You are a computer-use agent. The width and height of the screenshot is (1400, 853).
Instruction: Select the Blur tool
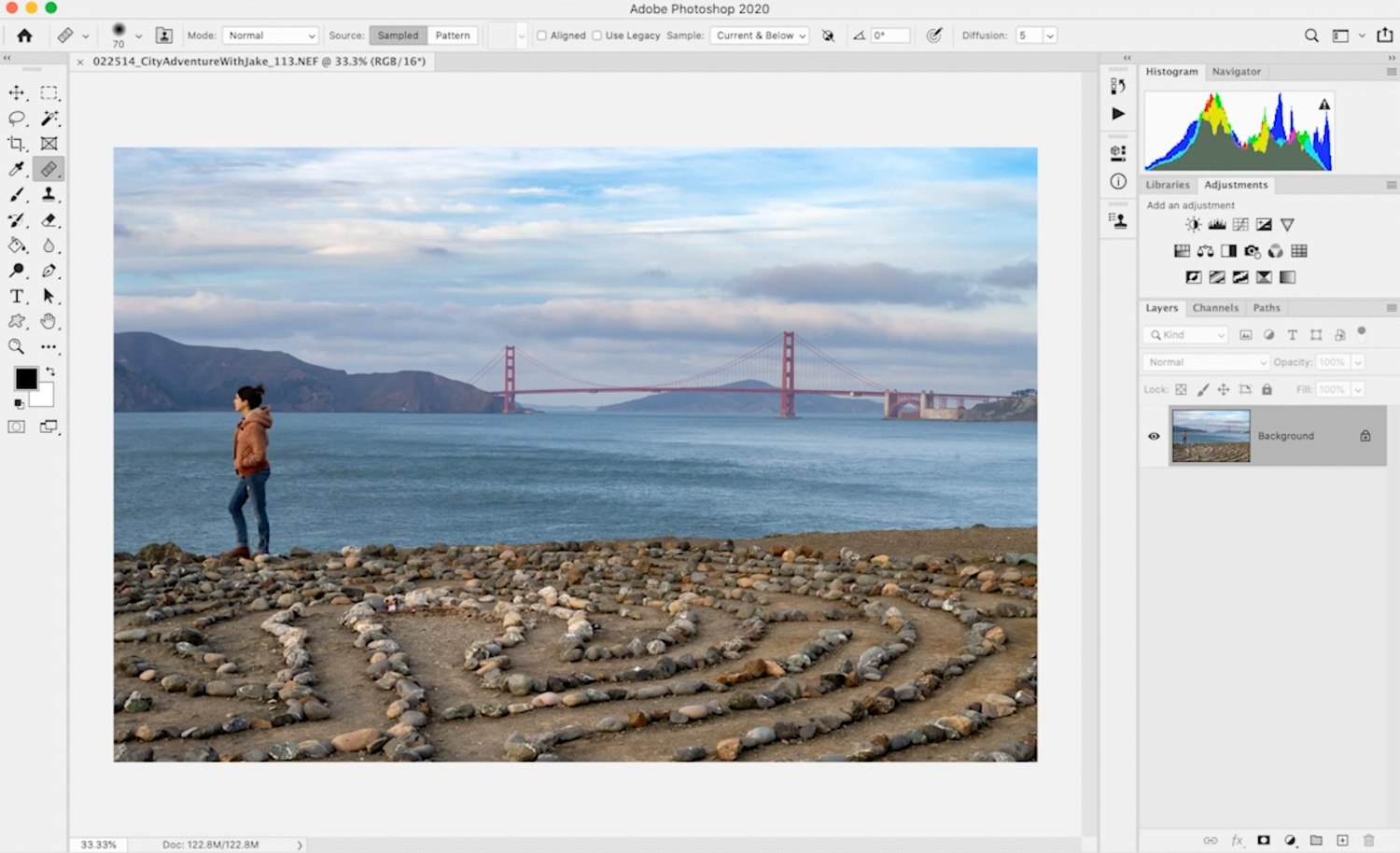coord(49,245)
